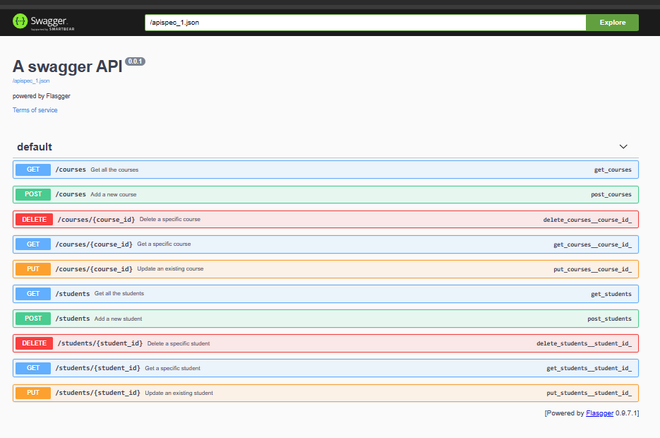Screen dimensions: 660x438
Task: Click the post_students operation ID
Action: pyautogui.click(x=609, y=319)
